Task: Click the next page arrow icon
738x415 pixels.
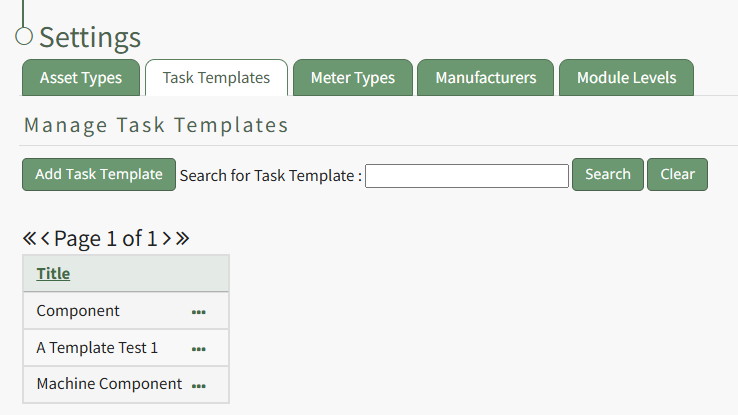Action: point(167,238)
